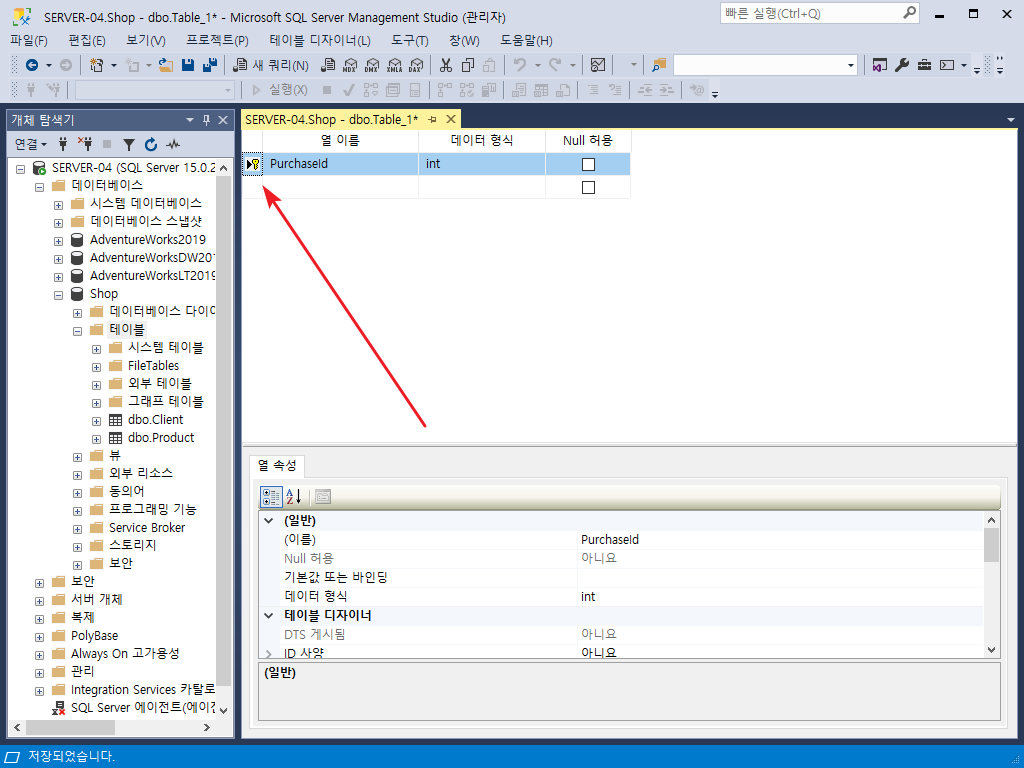This screenshot has height=768, width=1024.
Task: Select the PolyBase folder
Action: 95,636
